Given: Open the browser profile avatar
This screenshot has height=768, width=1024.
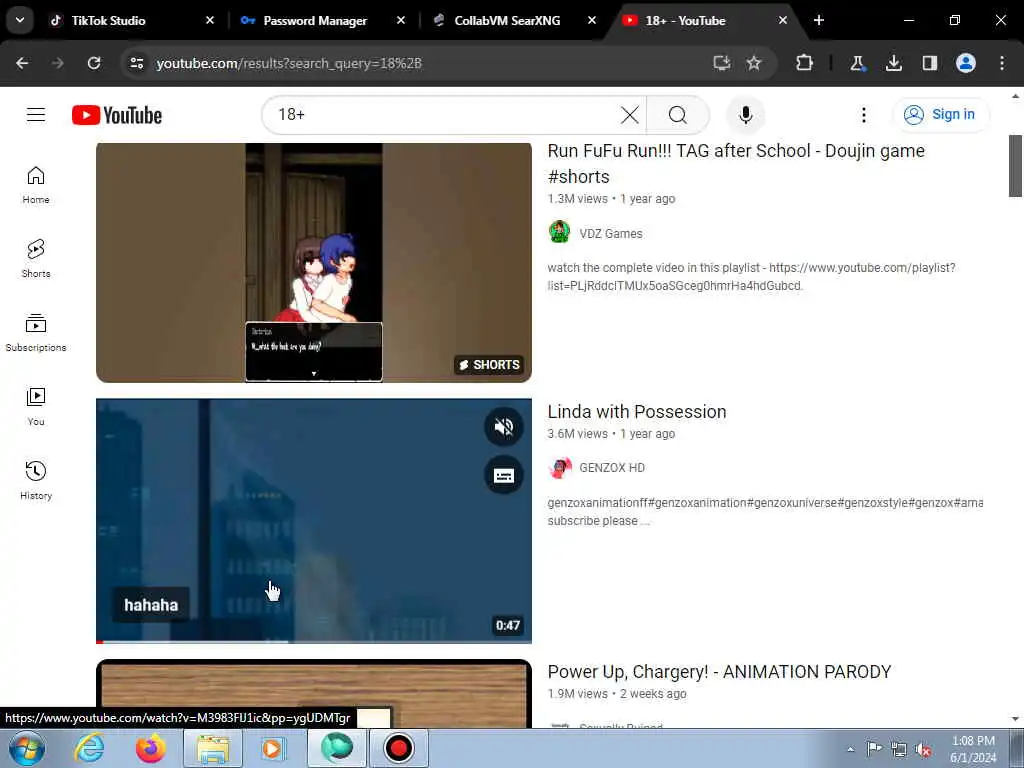Looking at the screenshot, I should (965, 63).
